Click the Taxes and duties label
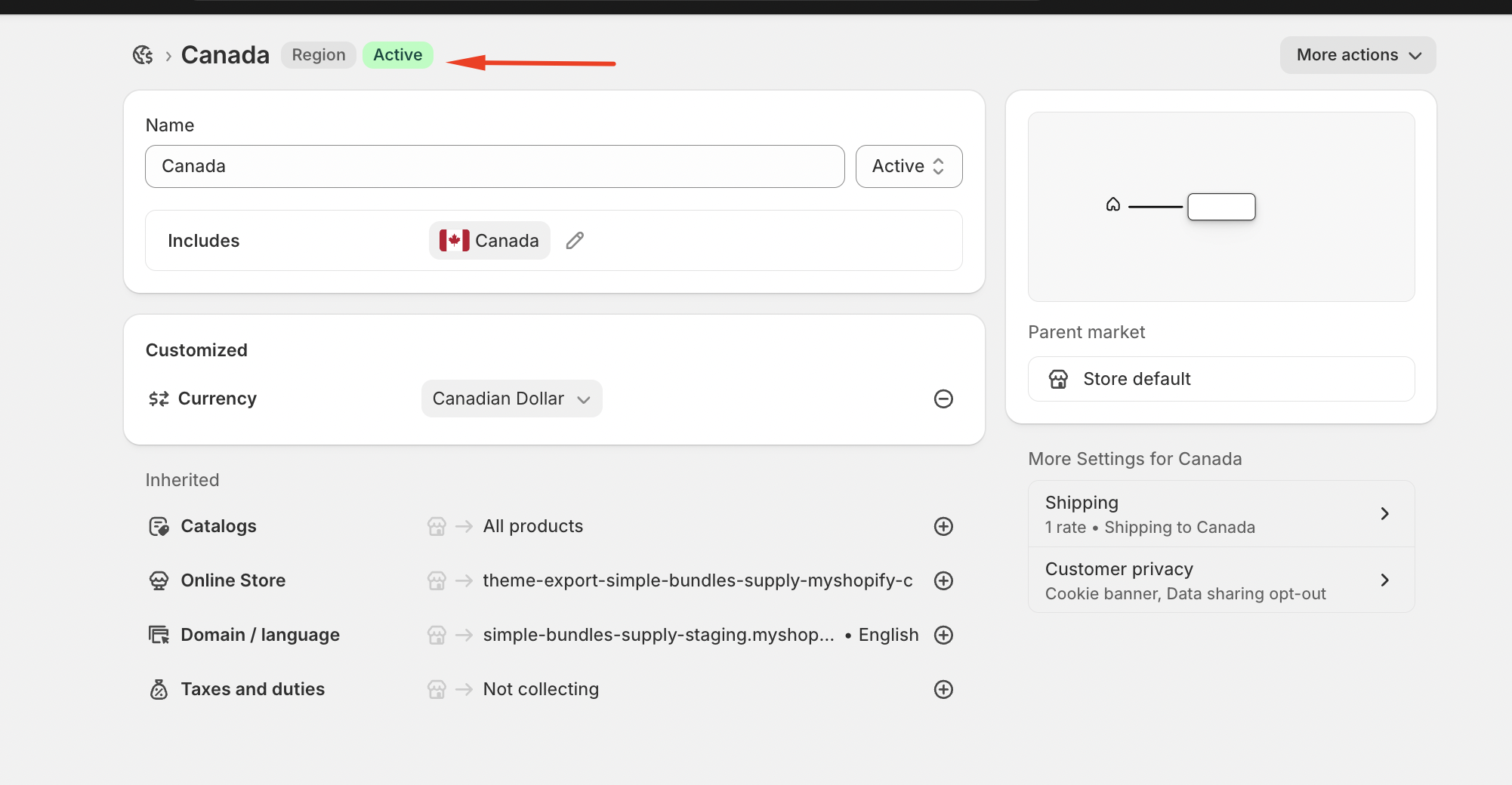 pyautogui.click(x=253, y=689)
